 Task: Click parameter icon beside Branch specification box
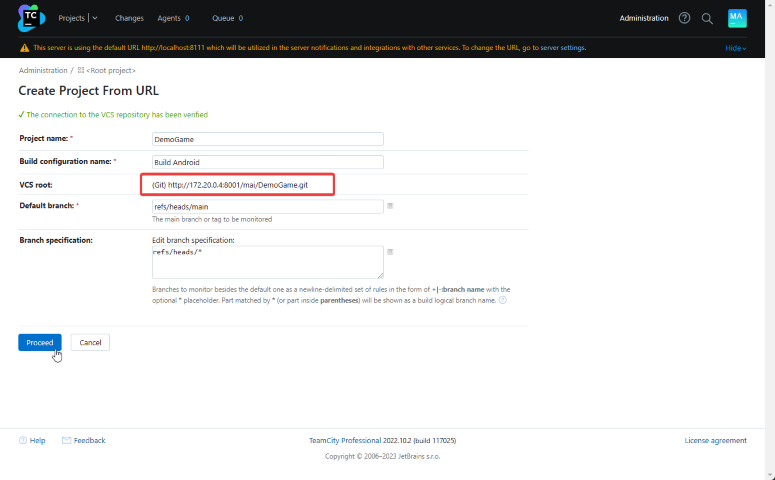pos(390,252)
